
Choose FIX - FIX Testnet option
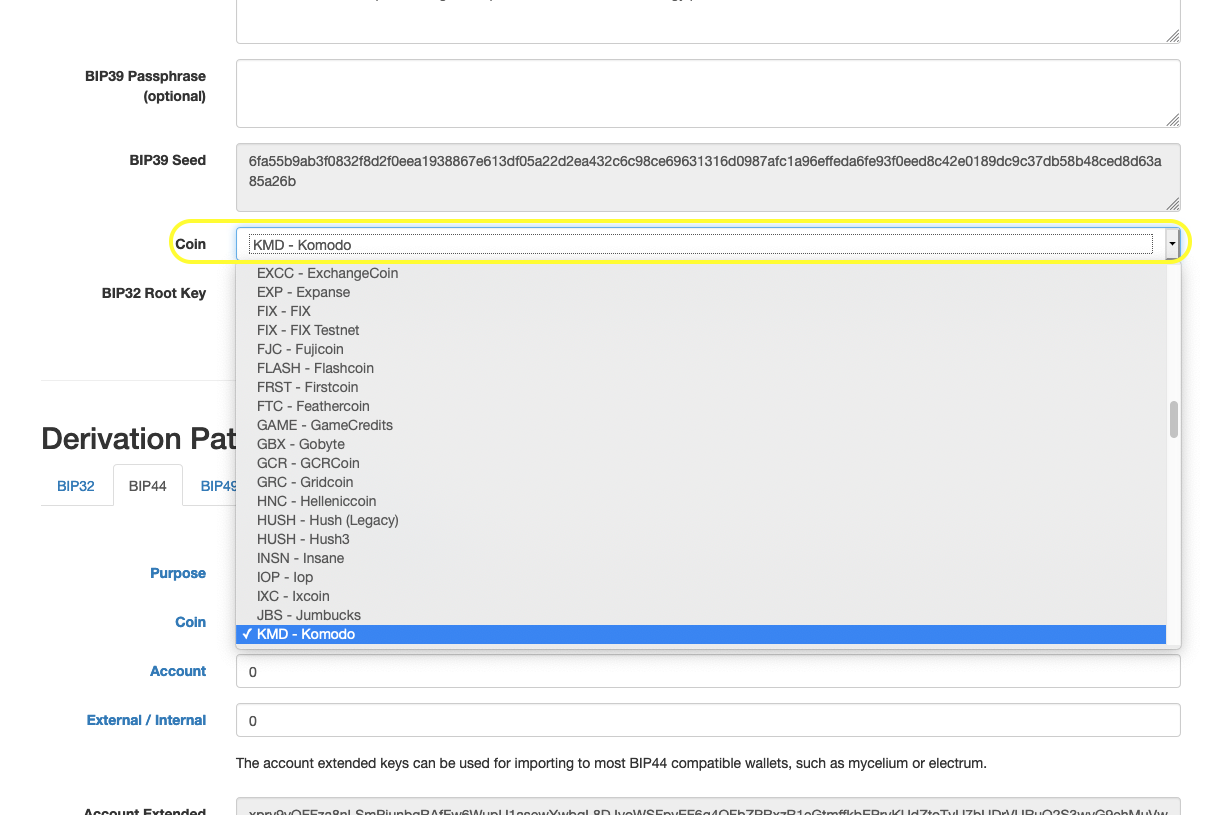click(x=701, y=330)
